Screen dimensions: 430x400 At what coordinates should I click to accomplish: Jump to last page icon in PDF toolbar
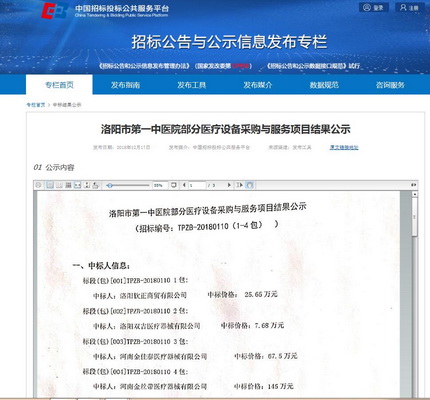[x=240, y=185]
